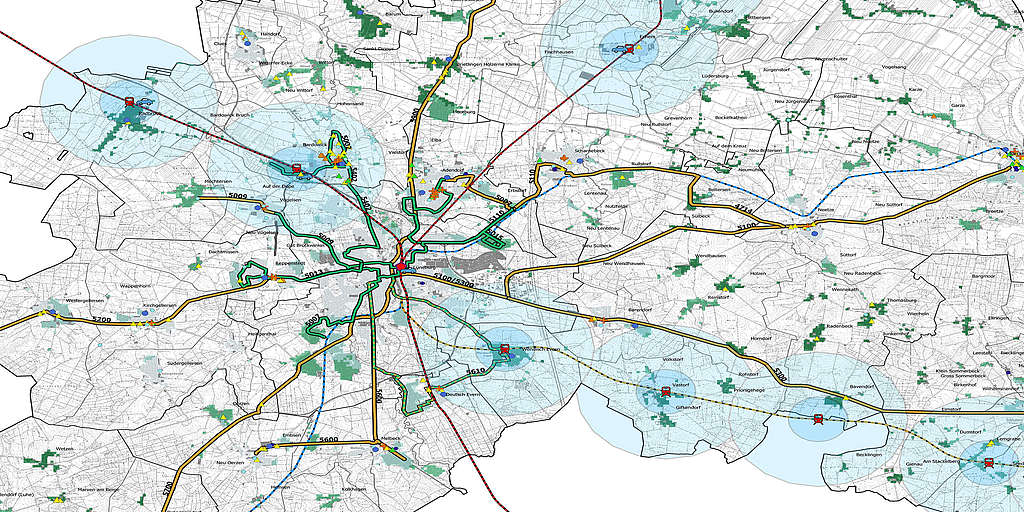Click the Embsen place label
Screen dimensions: 1024x512
tap(291, 435)
